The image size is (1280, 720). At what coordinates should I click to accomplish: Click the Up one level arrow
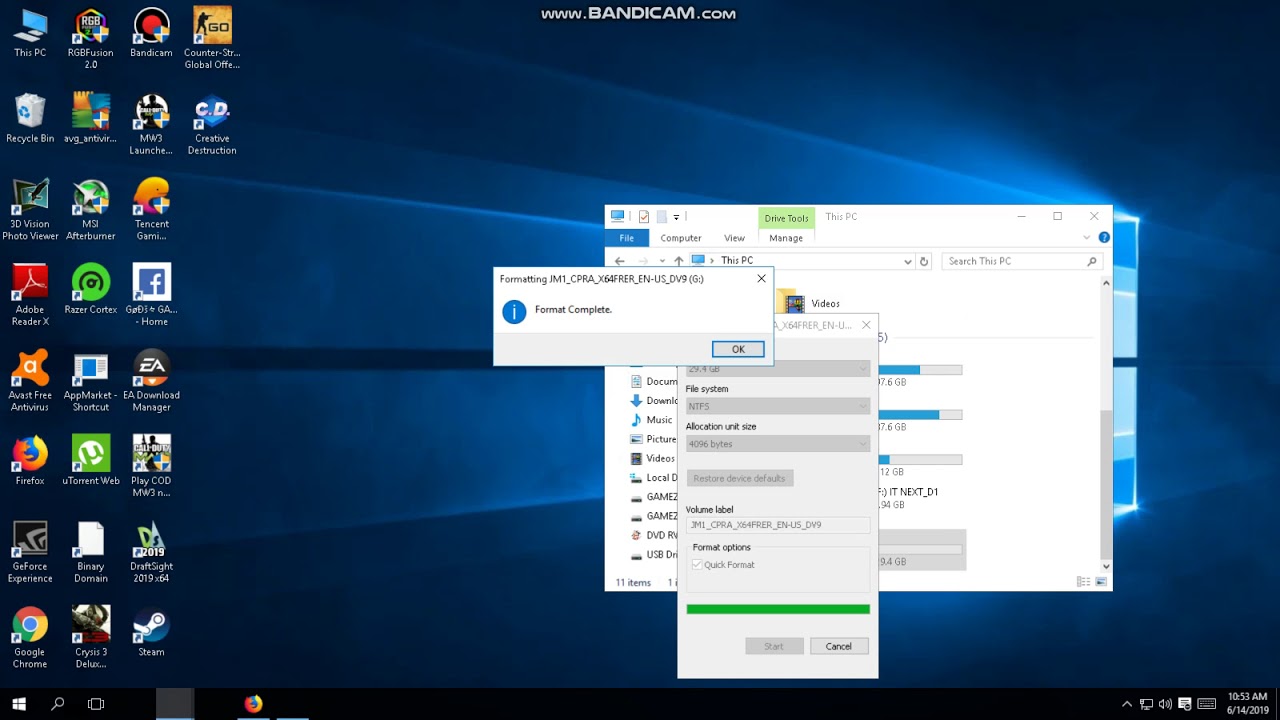[679, 261]
